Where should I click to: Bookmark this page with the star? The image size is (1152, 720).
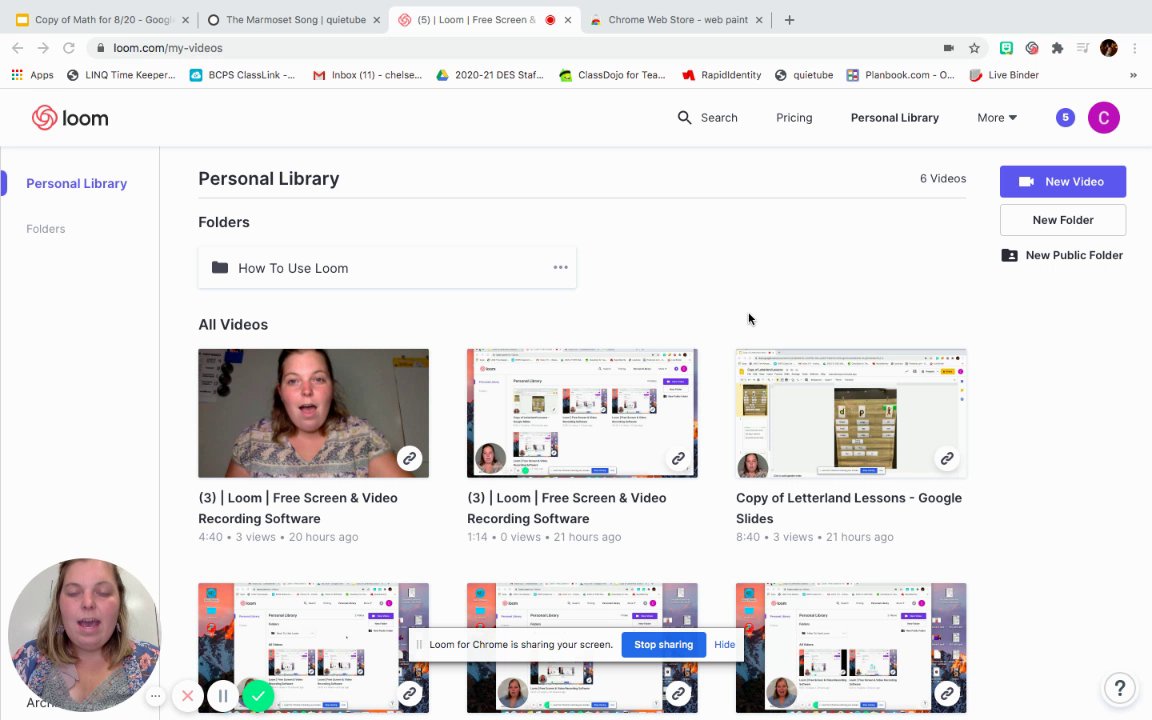974,48
